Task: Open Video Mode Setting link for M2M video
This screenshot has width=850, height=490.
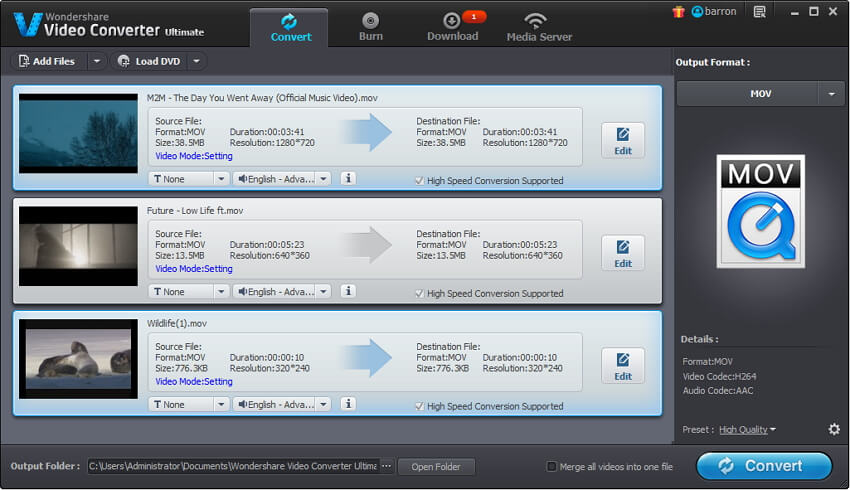Action: click(x=194, y=156)
